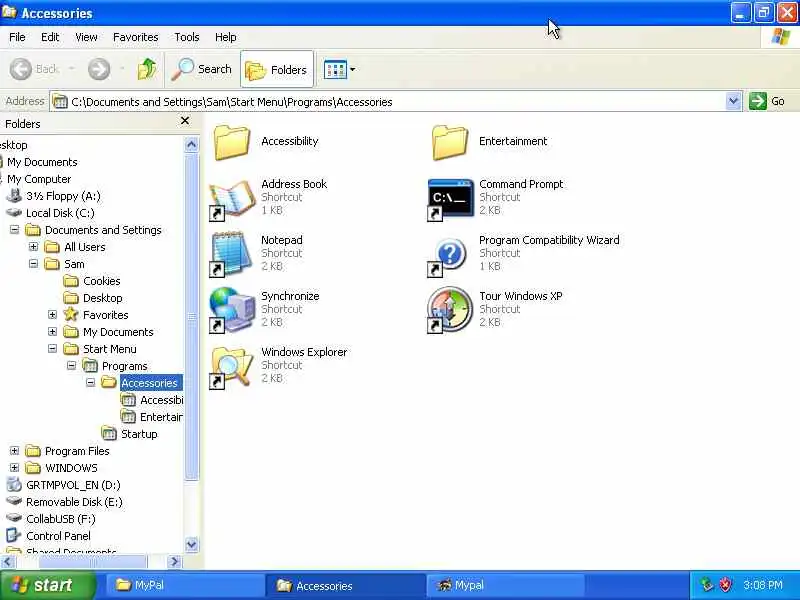The width and height of the screenshot is (800, 600).
Task: Open the address bar dropdown
Action: tap(733, 102)
